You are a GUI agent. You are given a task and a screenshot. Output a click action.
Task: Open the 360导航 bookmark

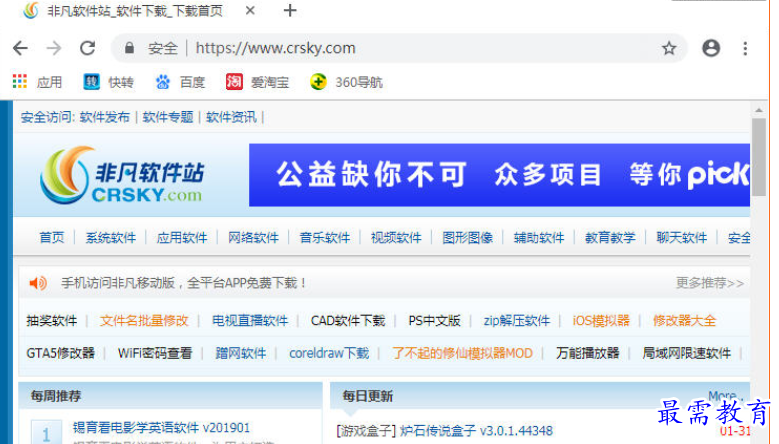point(346,82)
